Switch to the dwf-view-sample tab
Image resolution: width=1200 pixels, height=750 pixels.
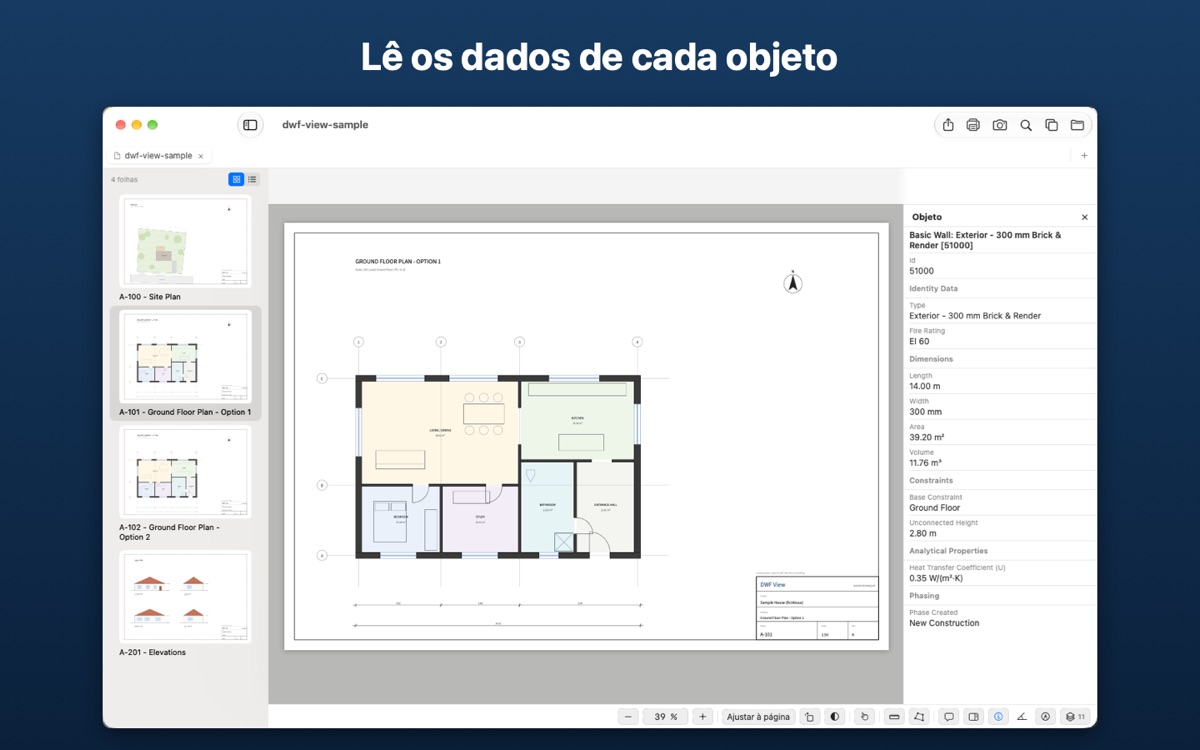tap(158, 156)
